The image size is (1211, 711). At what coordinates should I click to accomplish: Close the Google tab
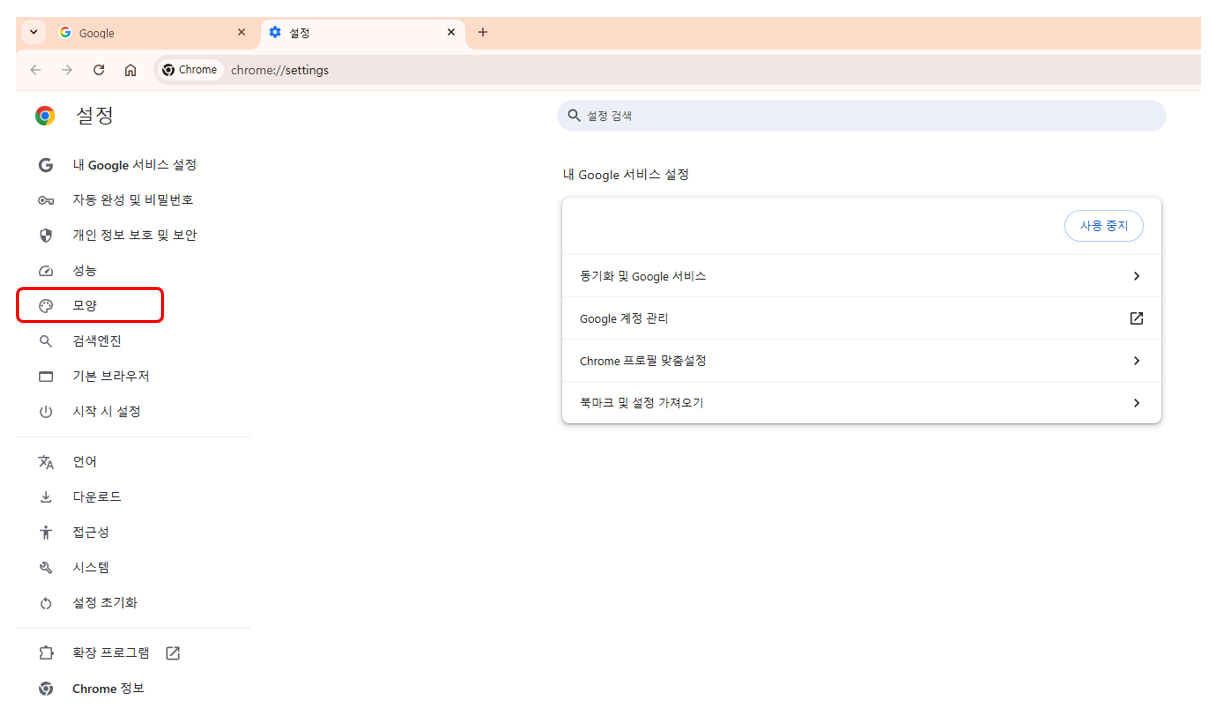(241, 33)
